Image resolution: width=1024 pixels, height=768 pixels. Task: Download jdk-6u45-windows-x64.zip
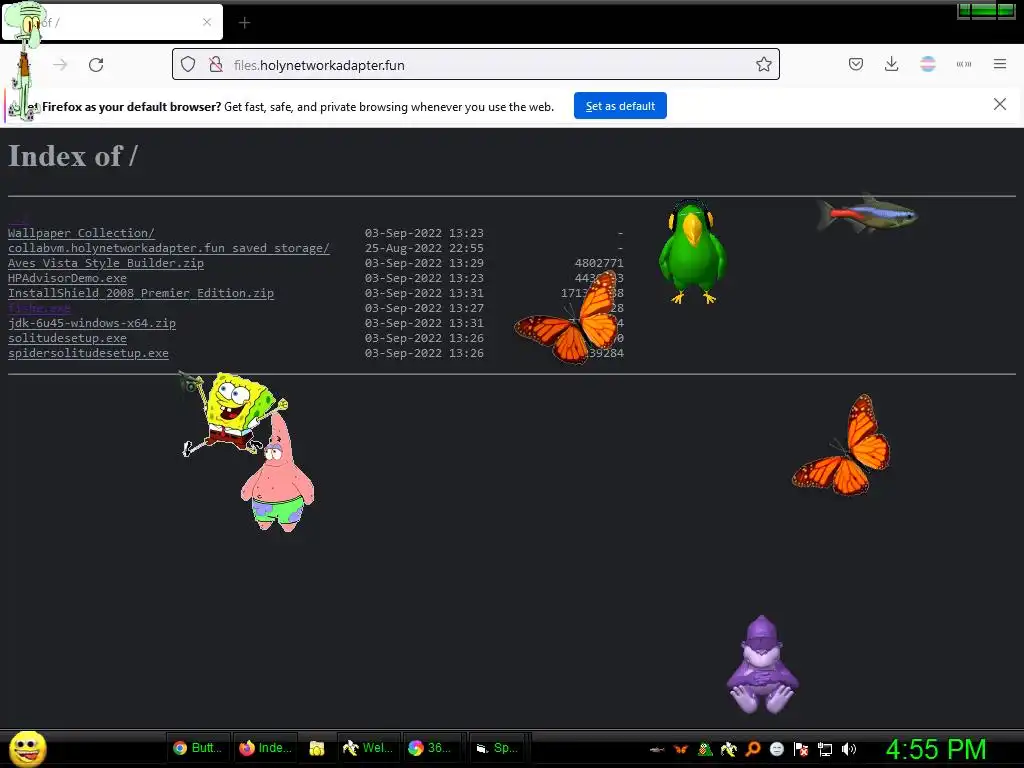coord(91,323)
